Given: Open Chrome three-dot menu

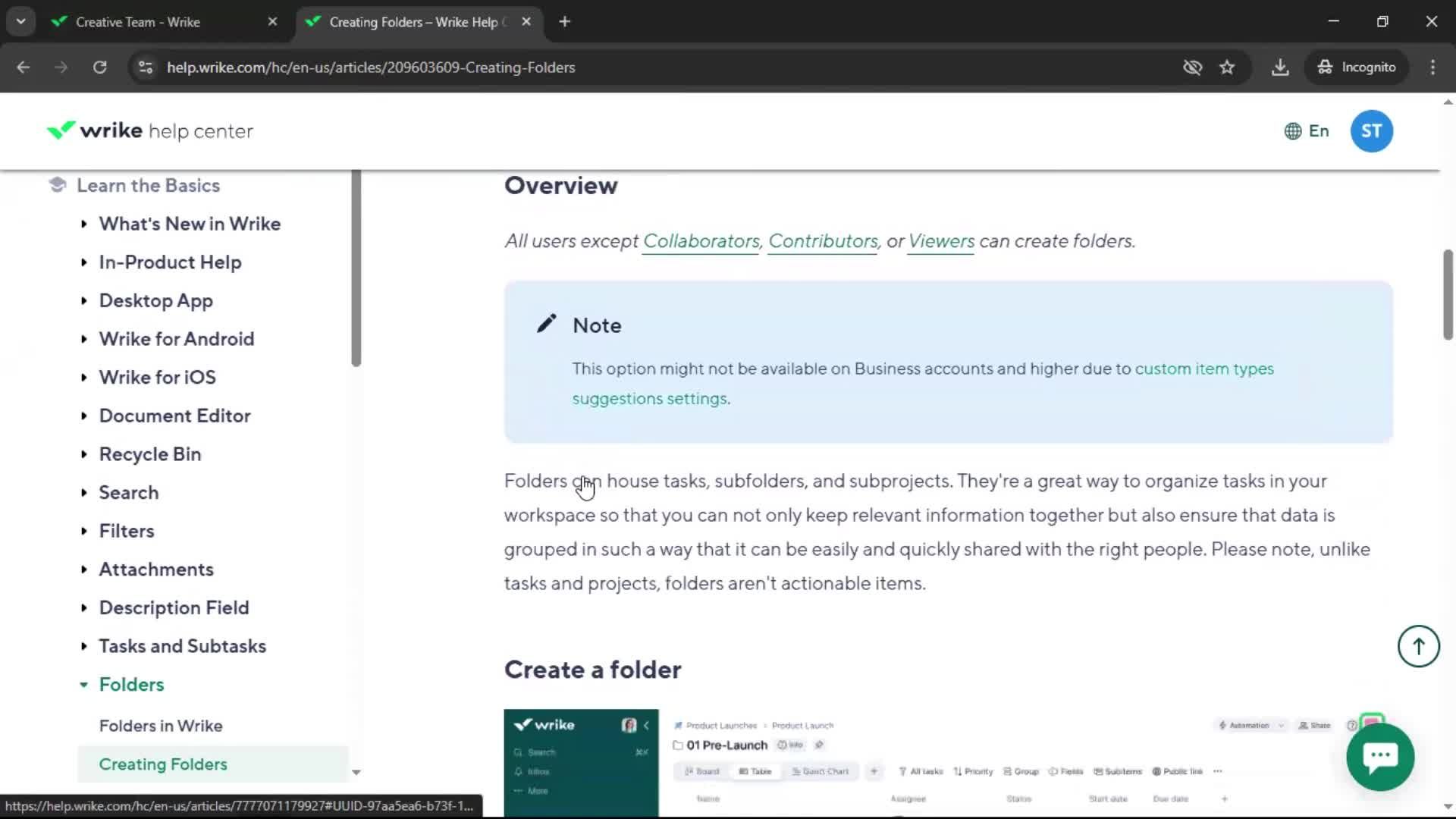Looking at the screenshot, I should pos(1432,67).
